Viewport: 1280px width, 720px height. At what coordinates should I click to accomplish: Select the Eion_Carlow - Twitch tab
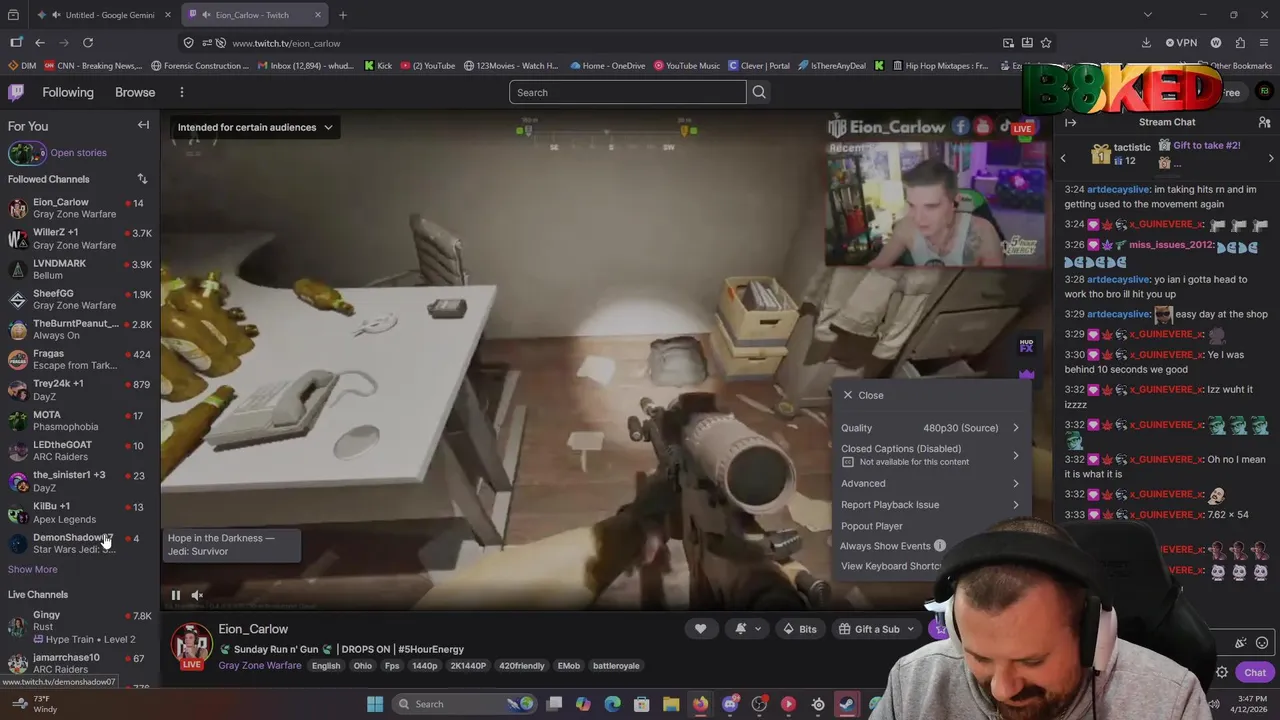[x=252, y=15]
